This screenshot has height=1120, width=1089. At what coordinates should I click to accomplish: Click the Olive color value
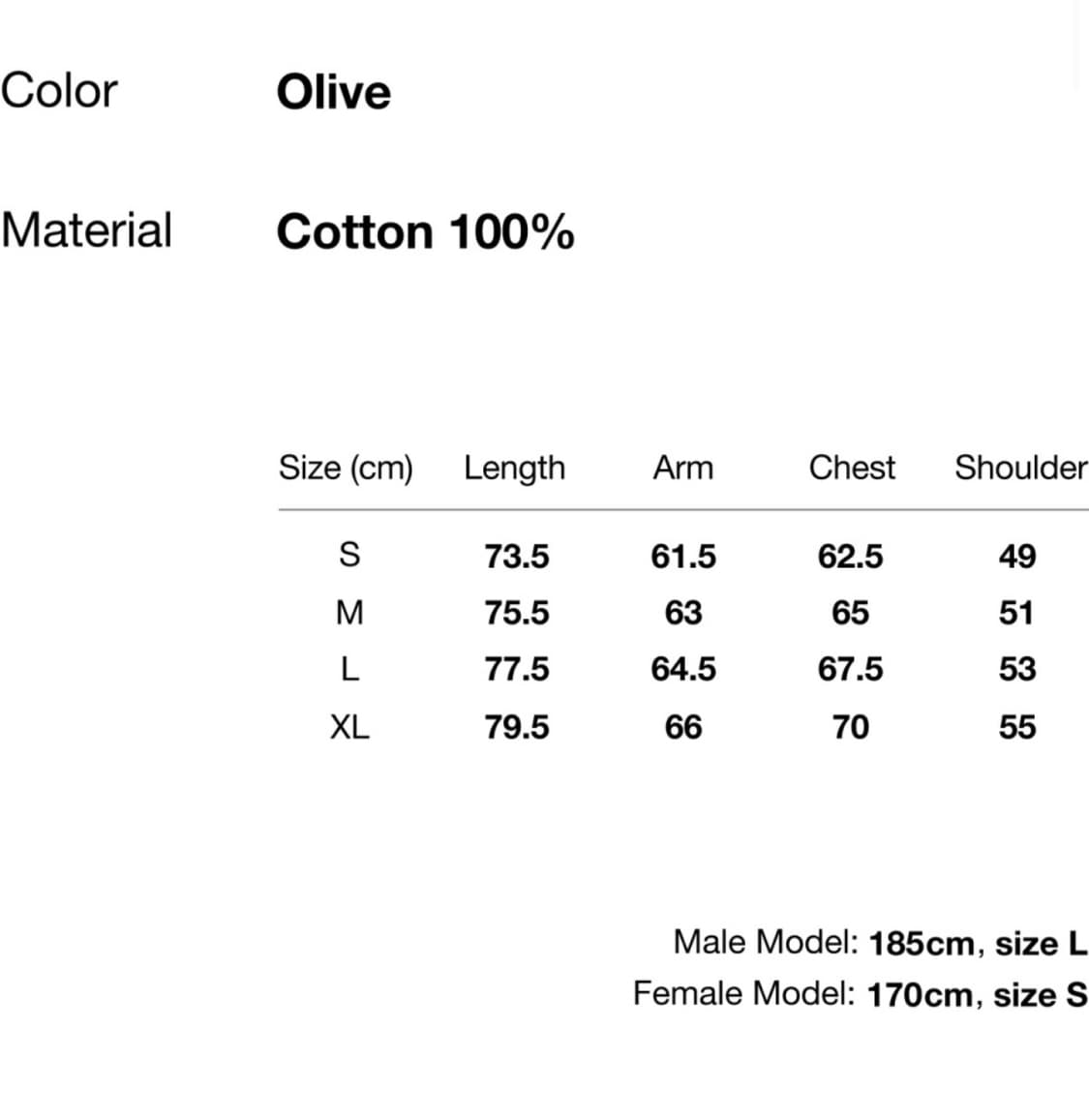coord(333,93)
